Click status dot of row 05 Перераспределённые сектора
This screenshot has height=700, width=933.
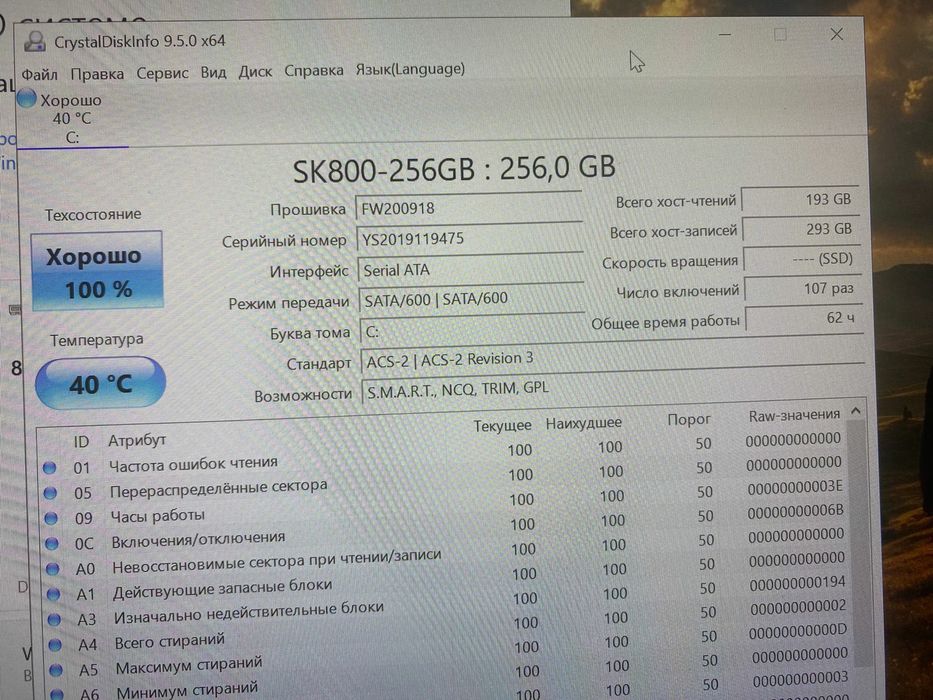(x=50, y=493)
